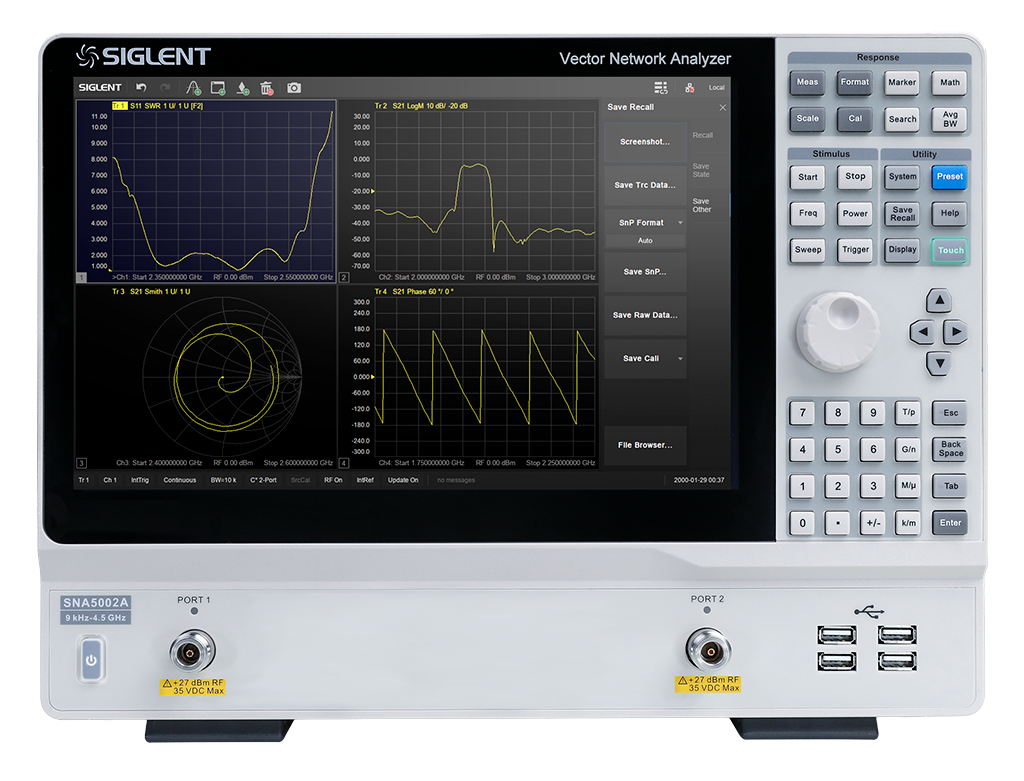Expand the Save Call dropdown
The image size is (1024, 781).
point(645,359)
